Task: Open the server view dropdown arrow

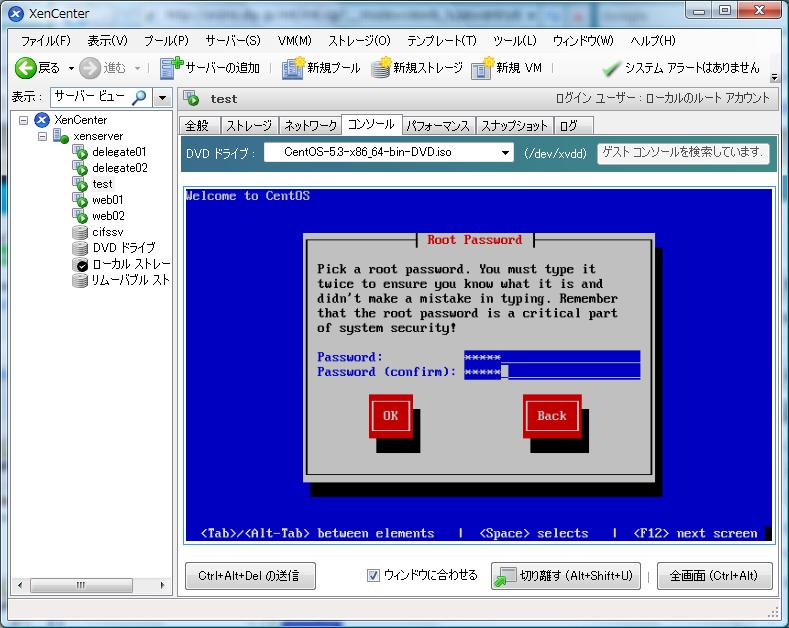Action: (162, 97)
